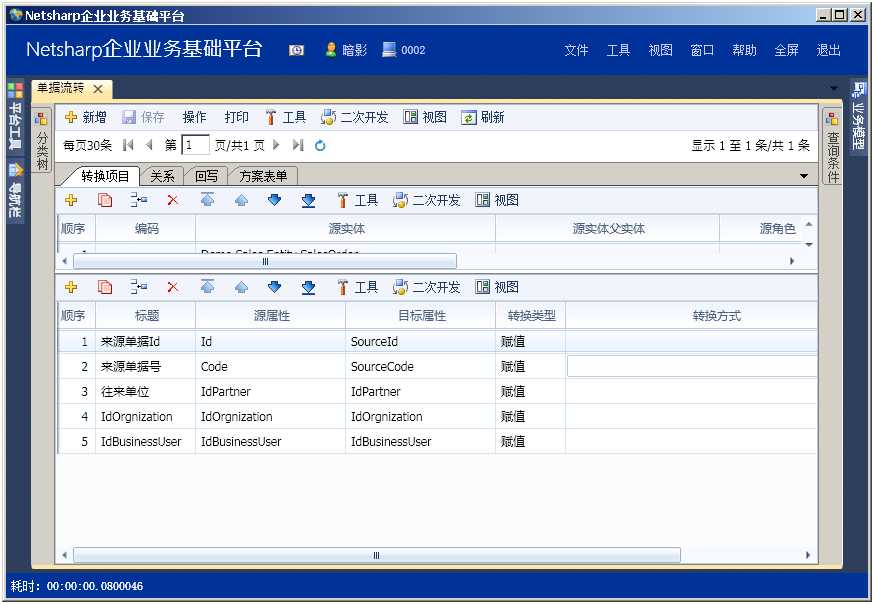This screenshot has width=874, height=604.
Task: Click the insert-row icon in the lower grid toolbar
Action: tap(139, 287)
